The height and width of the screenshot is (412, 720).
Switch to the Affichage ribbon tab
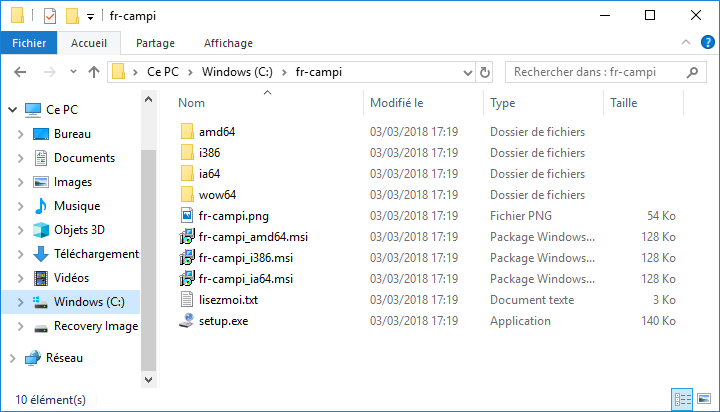tap(228, 43)
